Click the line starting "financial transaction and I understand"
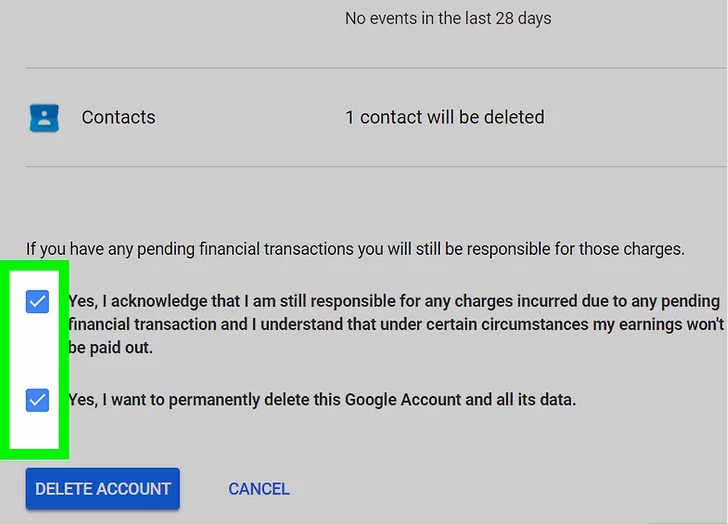 point(396,324)
